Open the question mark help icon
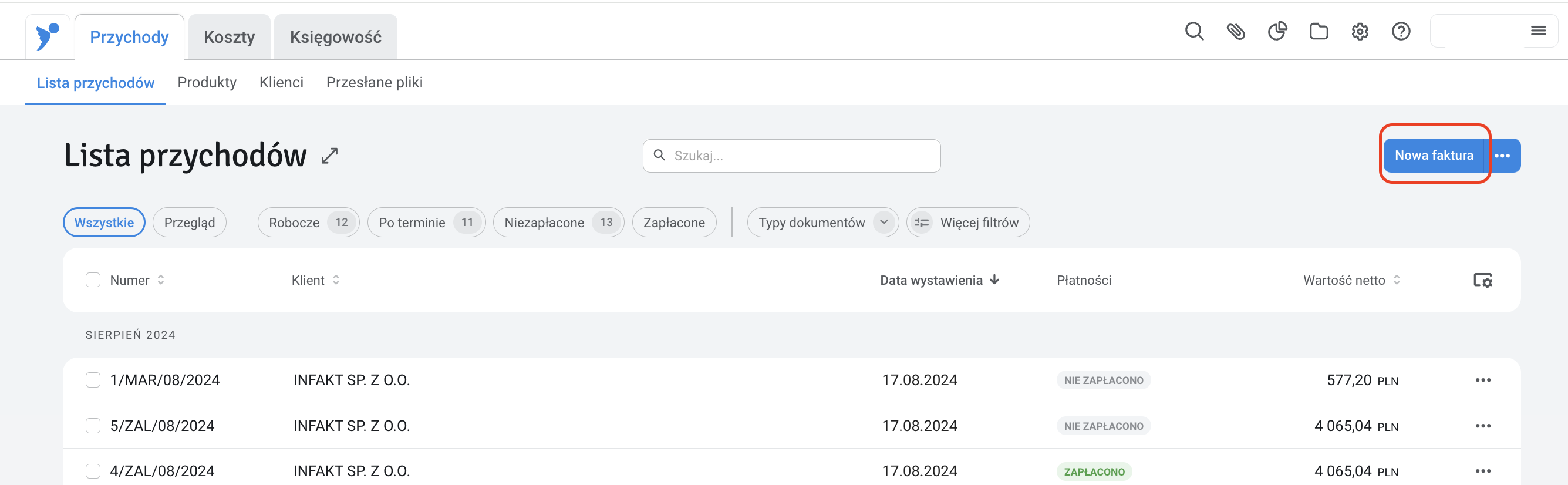The image size is (1568, 485). pyautogui.click(x=1401, y=31)
